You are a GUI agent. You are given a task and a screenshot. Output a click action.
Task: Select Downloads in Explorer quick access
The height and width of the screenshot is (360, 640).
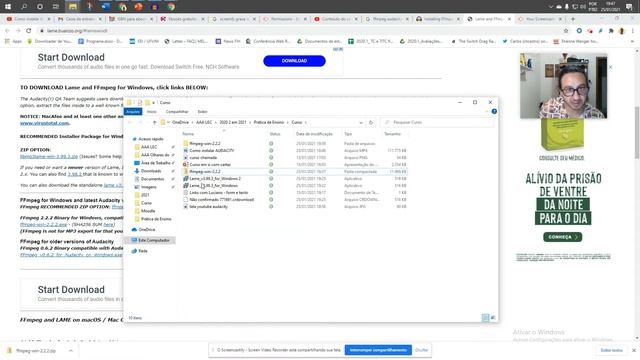click(x=151, y=171)
